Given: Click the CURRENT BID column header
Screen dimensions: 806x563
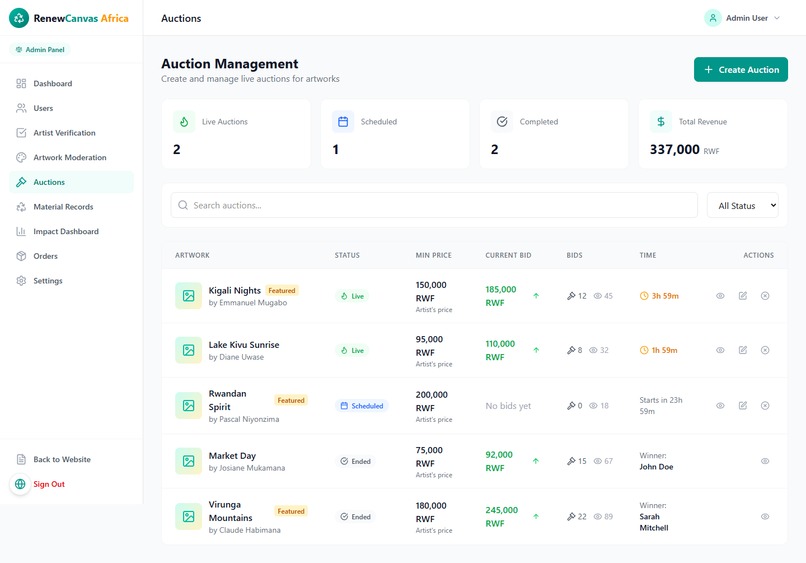Looking at the screenshot, I should (x=508, y=255).
